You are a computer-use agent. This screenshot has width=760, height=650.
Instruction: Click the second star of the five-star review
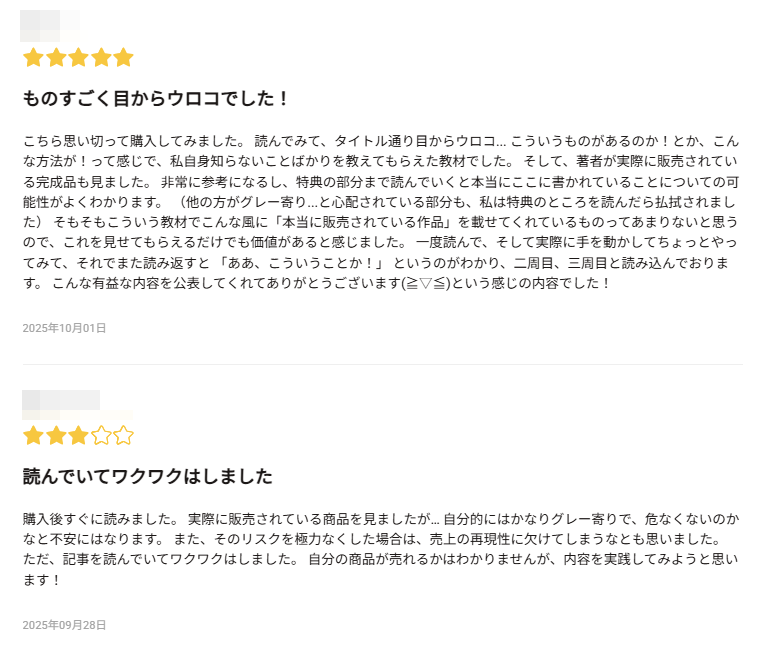[56, 58]
